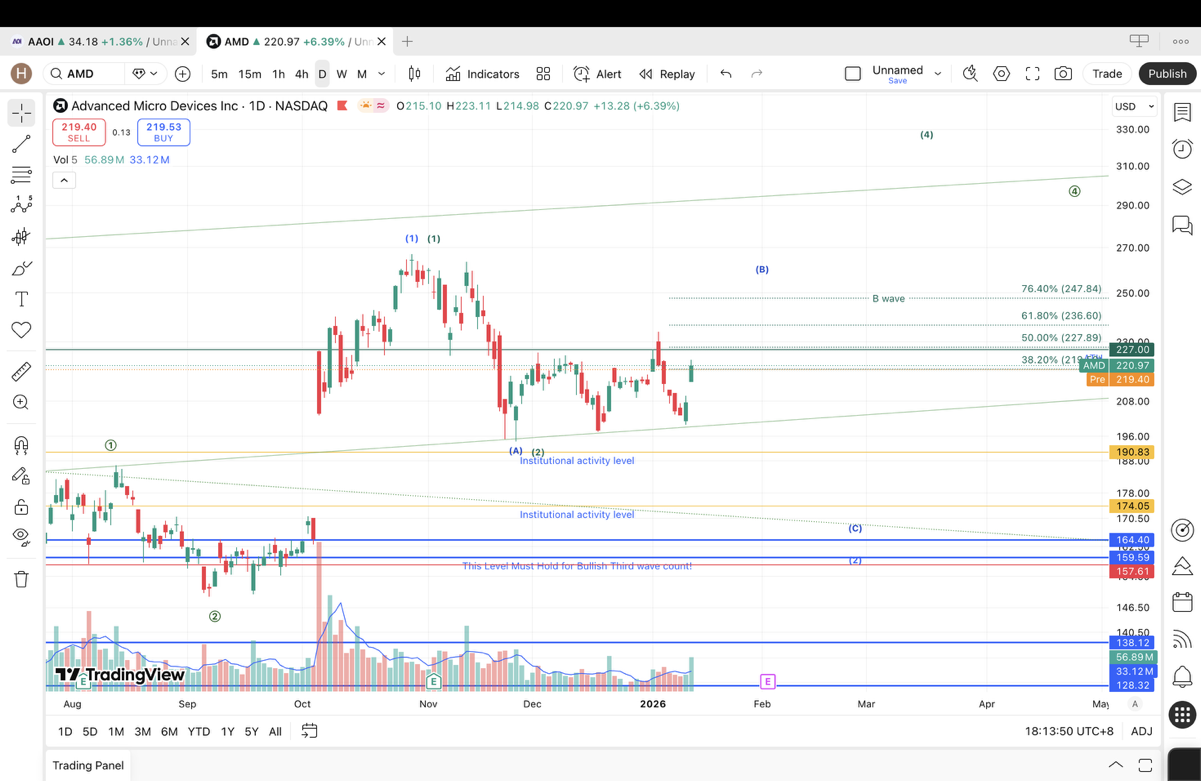The image size is (1201, 781).
Task: Open the notifications bell icon
Action: coord(1183,677)
